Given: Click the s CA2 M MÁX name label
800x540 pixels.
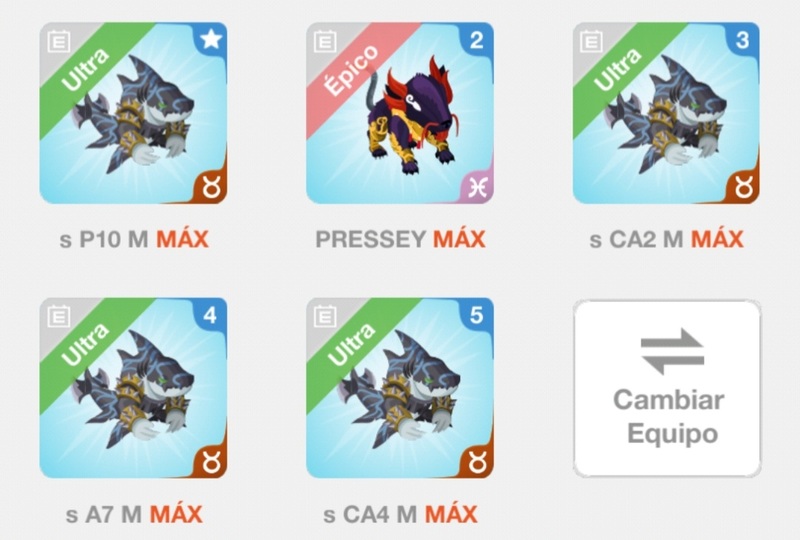Looking at the screenshot, I should tap(666, 239).
